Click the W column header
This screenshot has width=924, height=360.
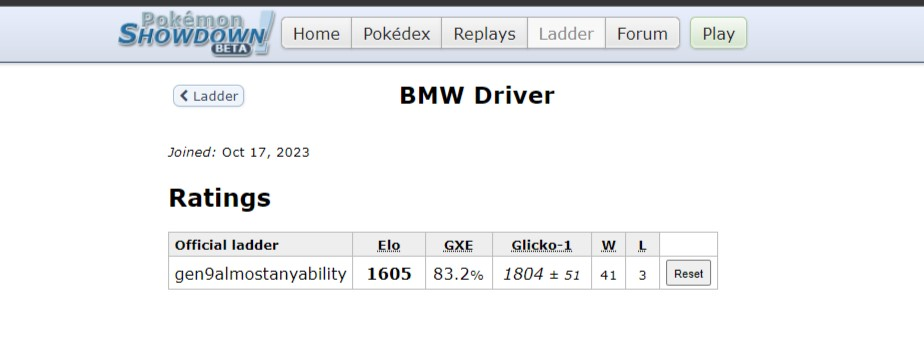click(608, 245)
